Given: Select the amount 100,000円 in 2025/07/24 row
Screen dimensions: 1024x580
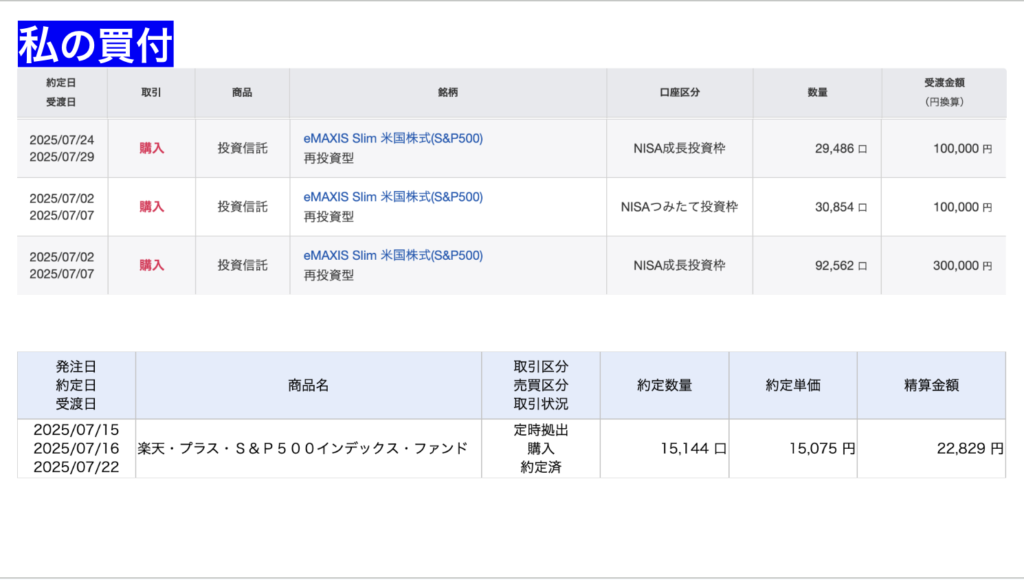Looking at the screenshot, I should click(x=963, y=148).
